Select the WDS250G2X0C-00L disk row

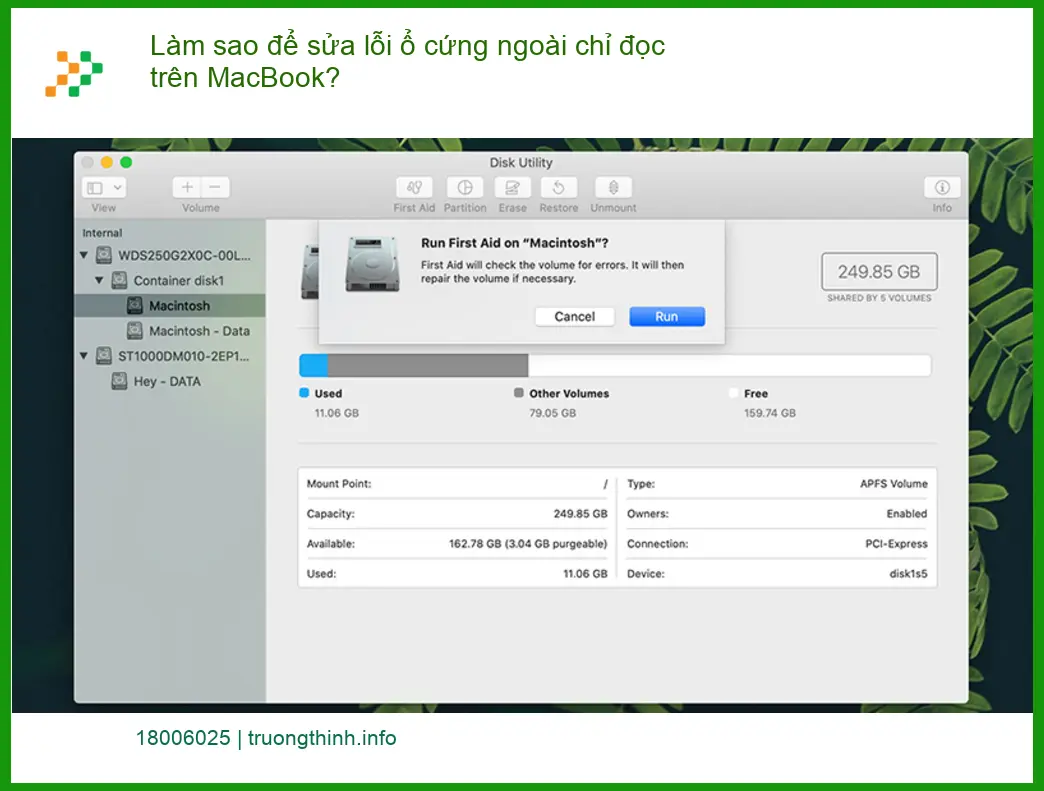point(170,255)
